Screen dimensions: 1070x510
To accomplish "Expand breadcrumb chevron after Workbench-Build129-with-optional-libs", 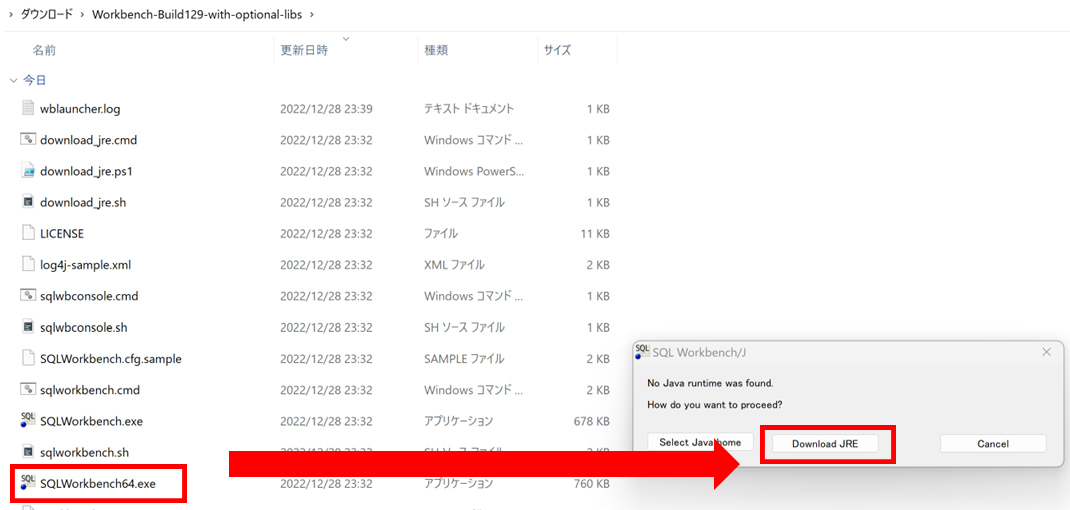I will [313, 14].
